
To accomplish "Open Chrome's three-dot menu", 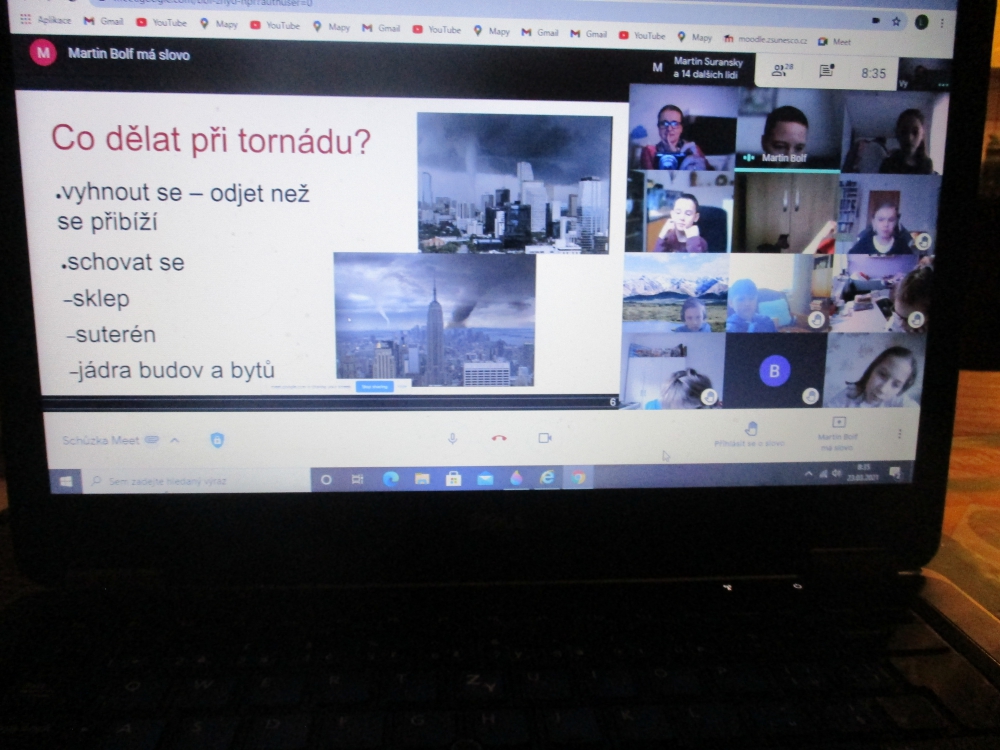I will [x=942, y=24].
